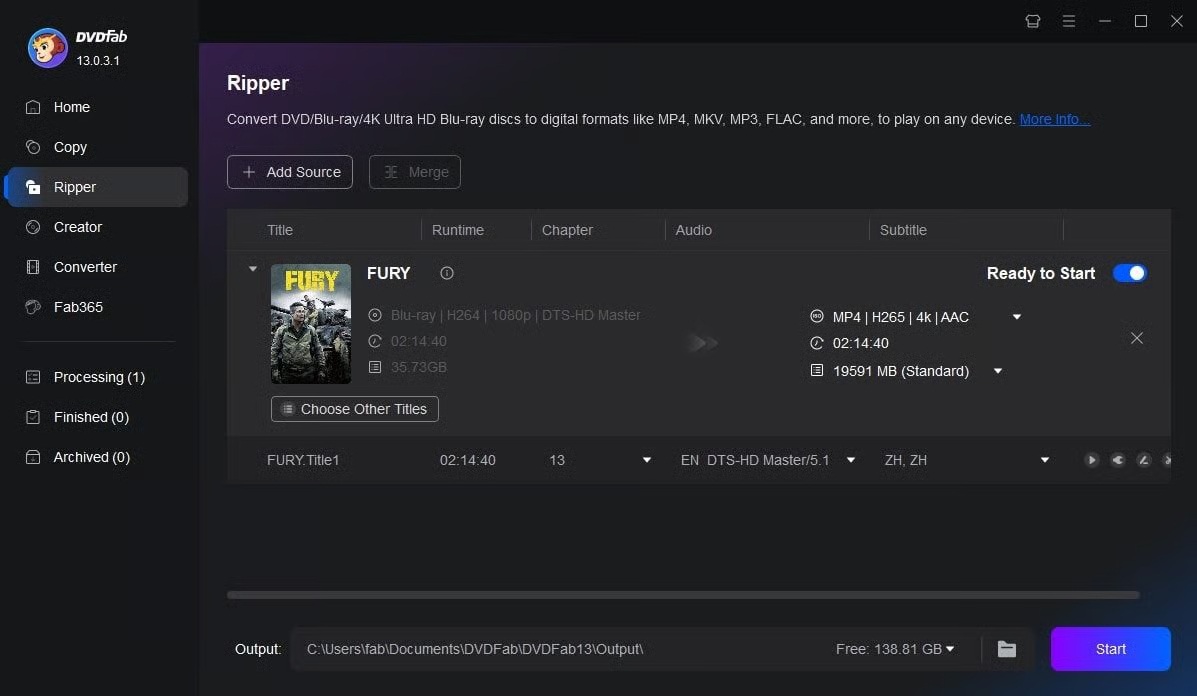Image resolution: width=1197 pixels, height=696 pixels.
Task: Click the output format disc icon
Action: pos(817,316)
